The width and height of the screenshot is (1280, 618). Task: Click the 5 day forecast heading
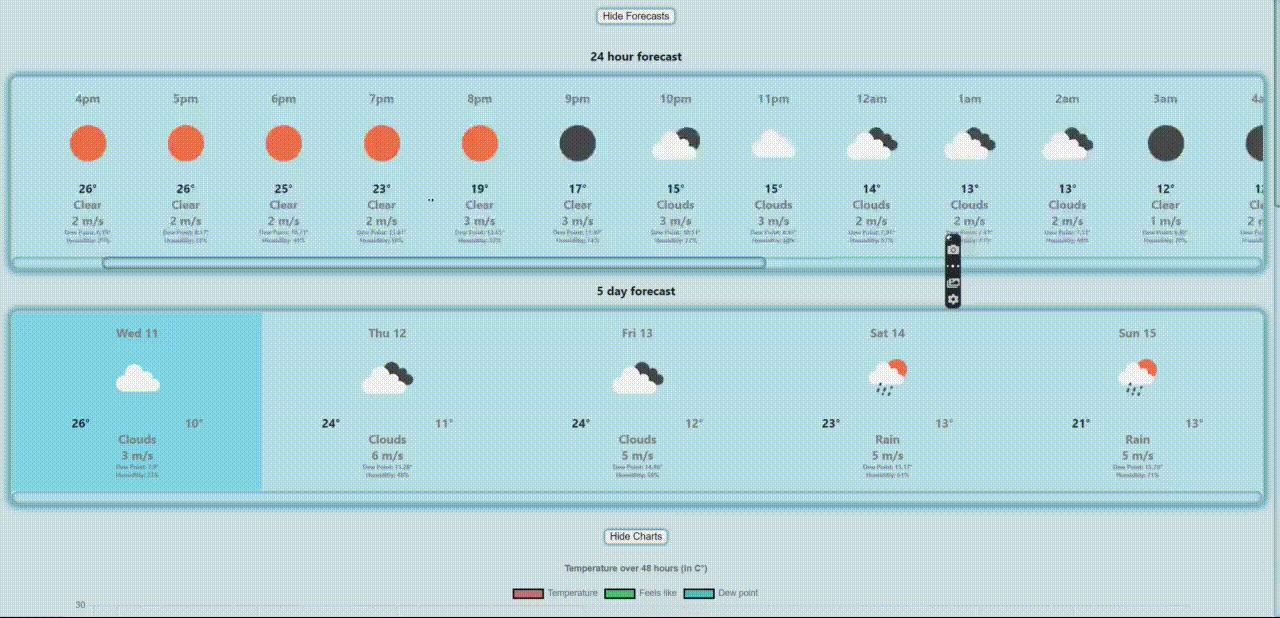636,291
